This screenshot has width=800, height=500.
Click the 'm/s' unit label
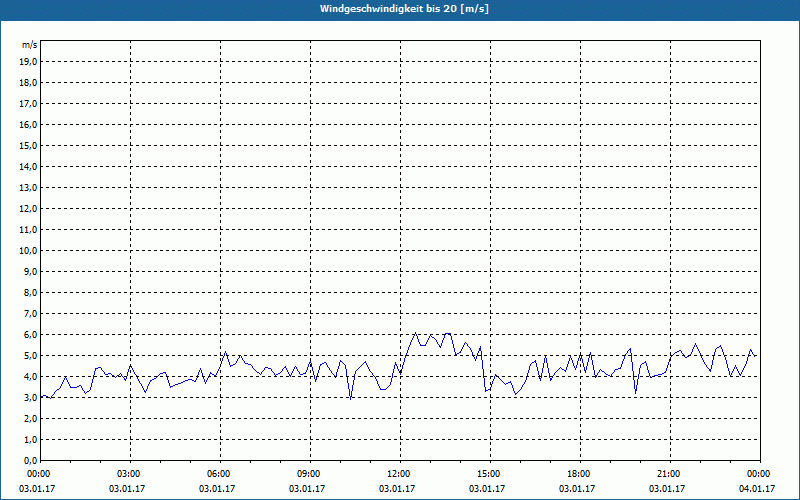pos(30,45)
